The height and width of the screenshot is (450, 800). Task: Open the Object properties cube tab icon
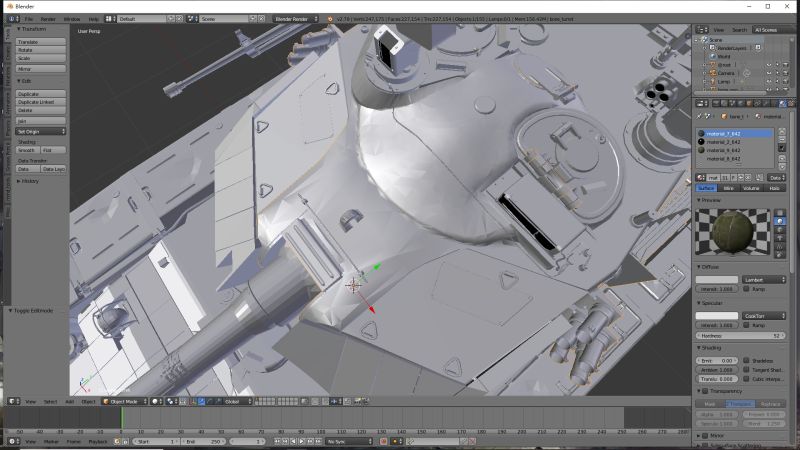[749, 104]
